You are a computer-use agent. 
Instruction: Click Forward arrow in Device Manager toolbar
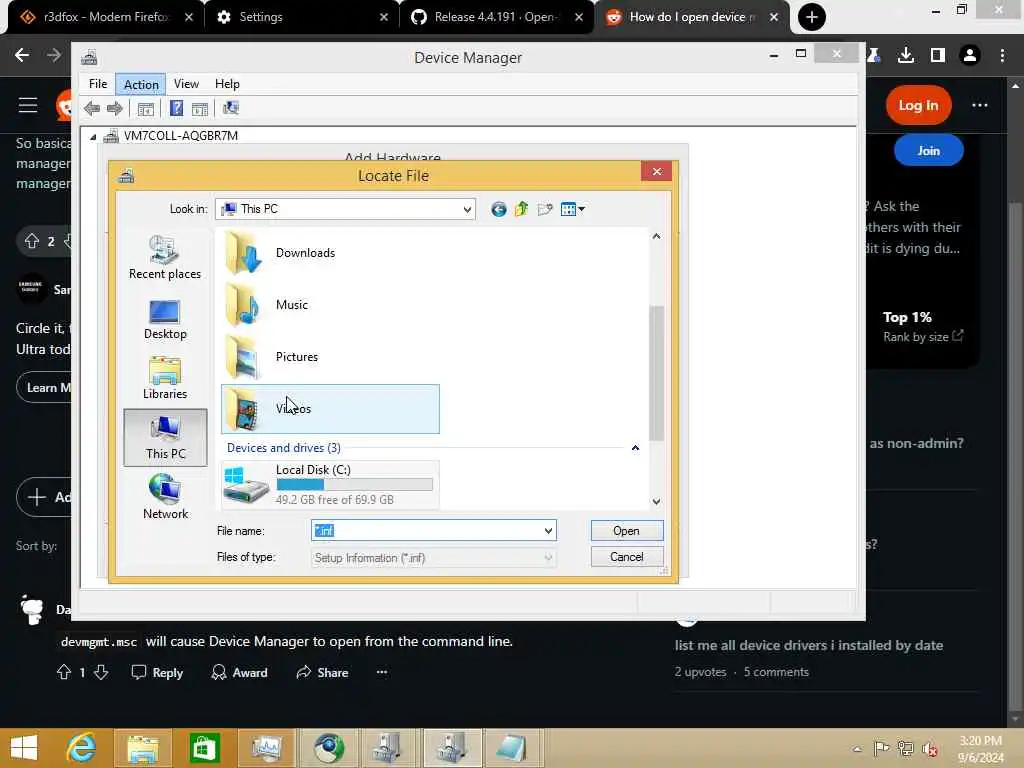click(x=115, y=108)
